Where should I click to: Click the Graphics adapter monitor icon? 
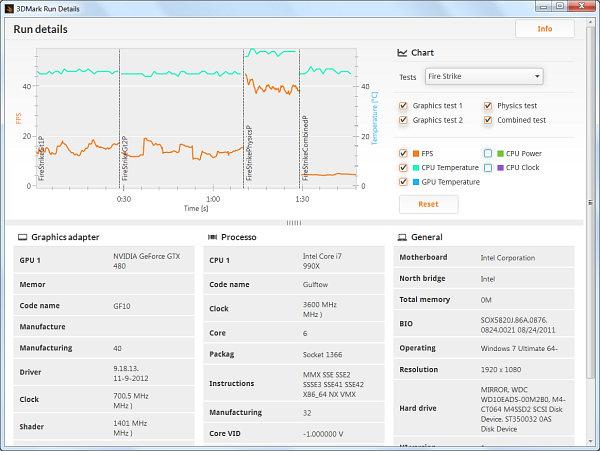pyautogui.click(x=23, y=237)
